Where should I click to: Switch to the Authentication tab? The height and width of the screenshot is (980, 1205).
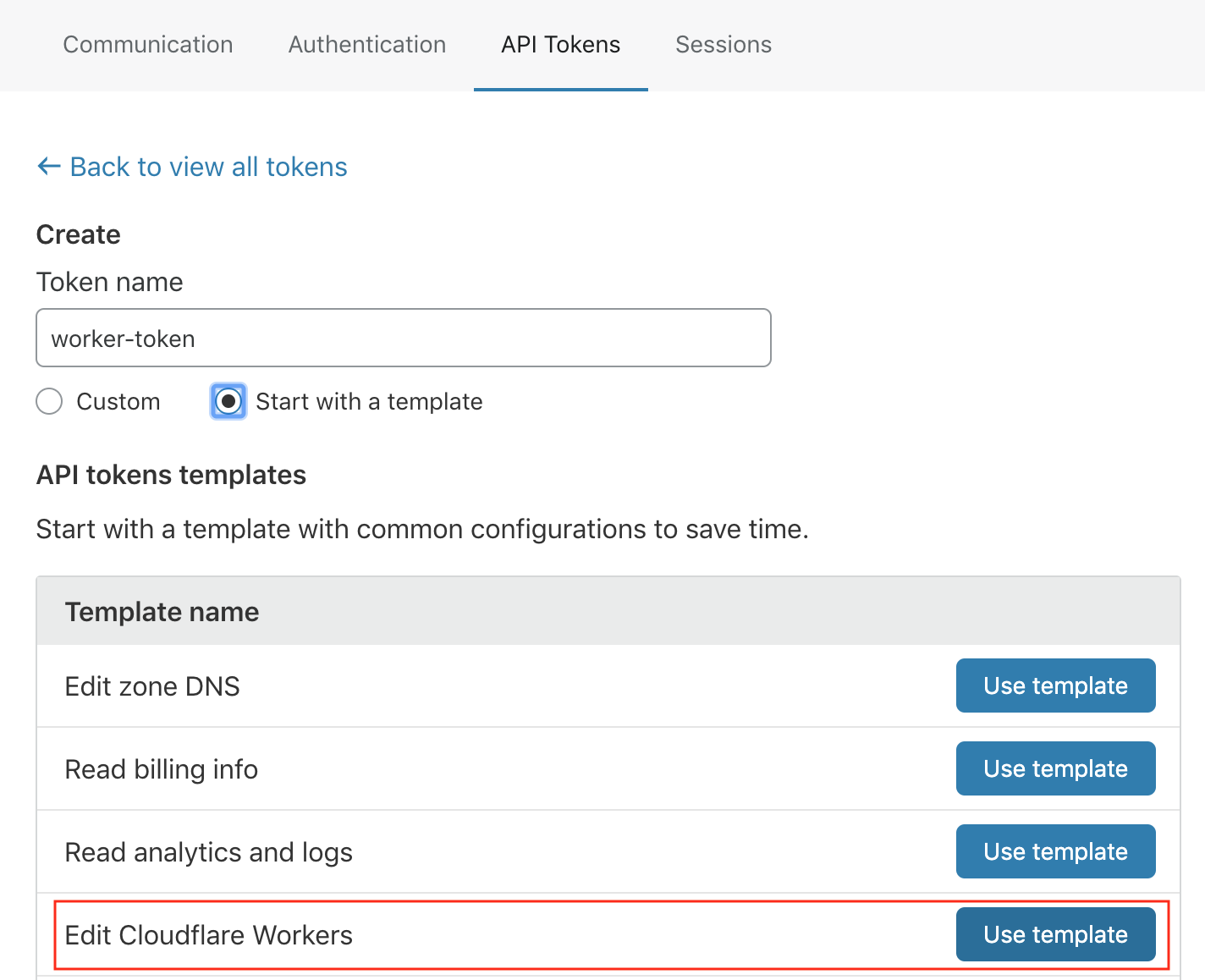366,45
